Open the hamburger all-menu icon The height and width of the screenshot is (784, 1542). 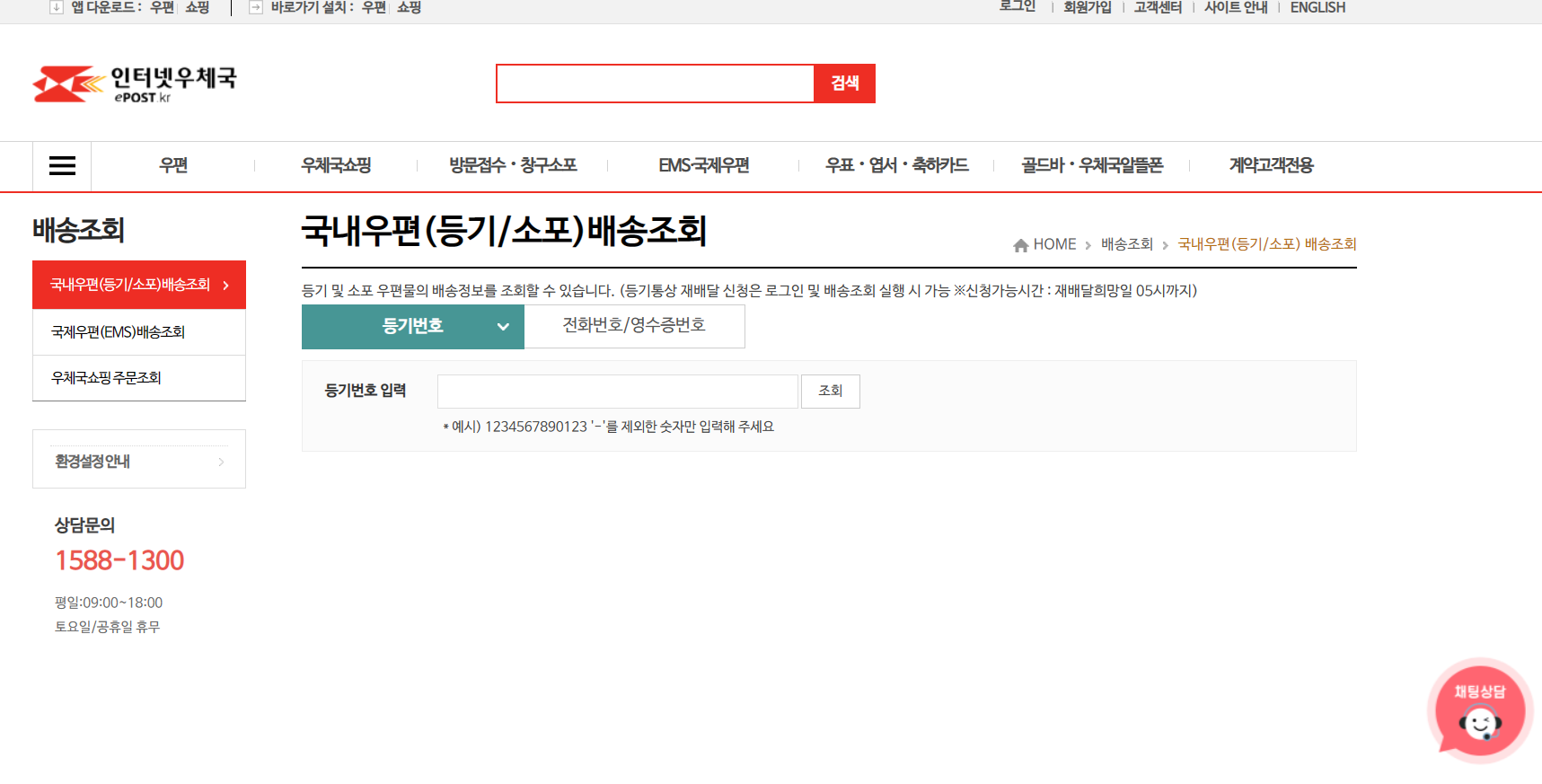tap(62, 166)
